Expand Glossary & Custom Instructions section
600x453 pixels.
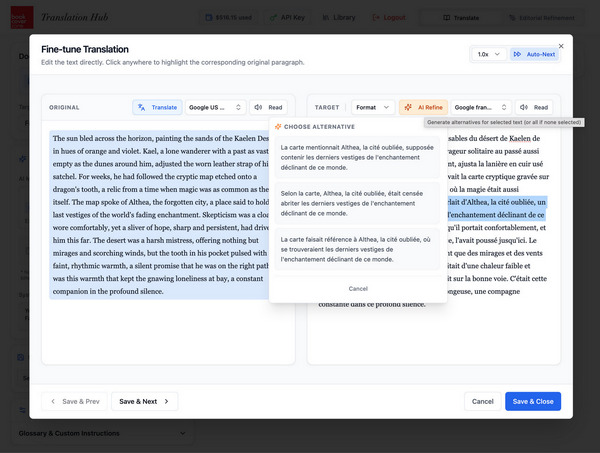click(102, 433)
